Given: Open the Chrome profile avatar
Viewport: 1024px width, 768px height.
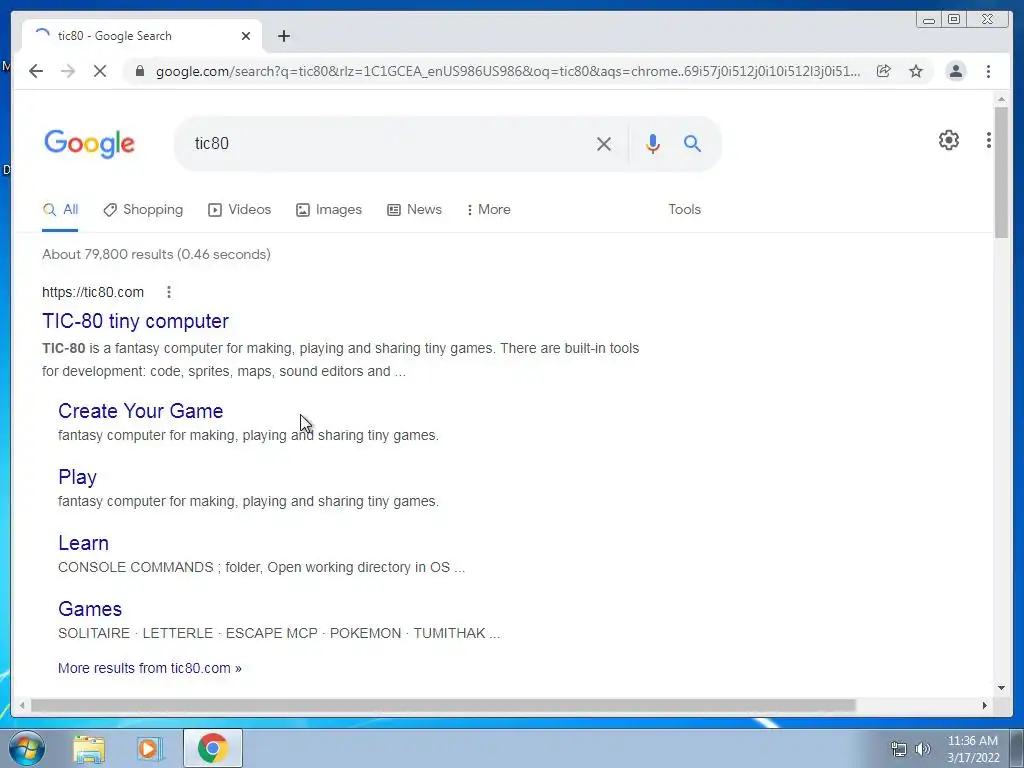Looking at the screenshot, I should pos(955,71).
